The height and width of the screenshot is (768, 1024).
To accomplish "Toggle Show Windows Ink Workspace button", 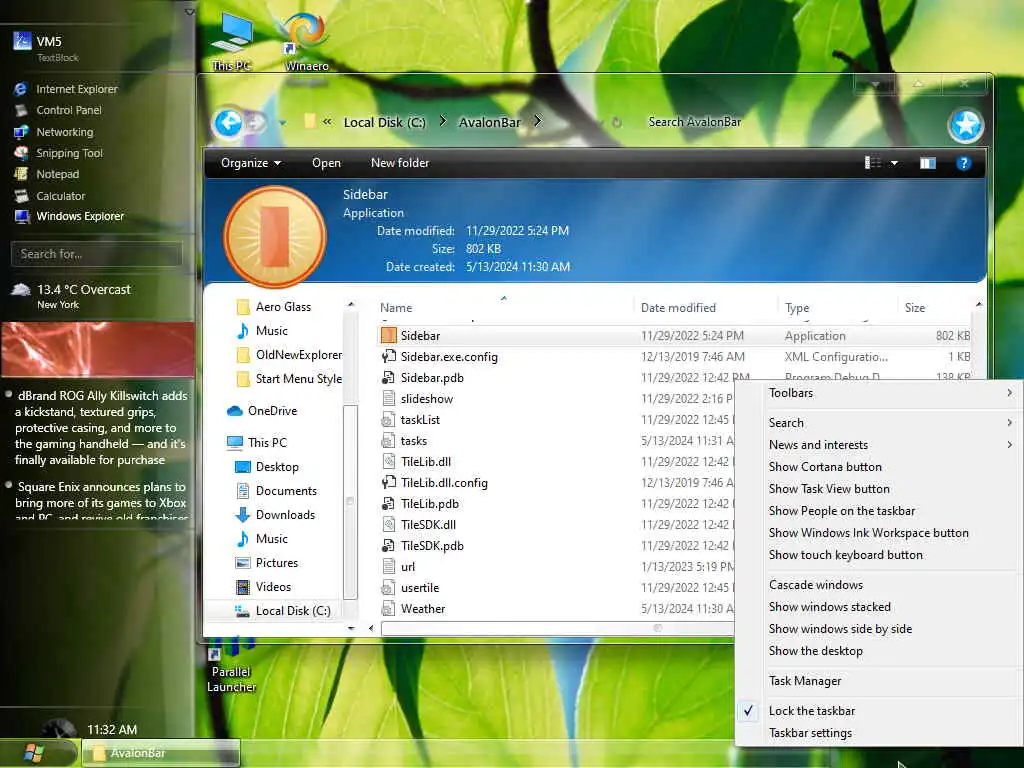I will tap(869, 533).
